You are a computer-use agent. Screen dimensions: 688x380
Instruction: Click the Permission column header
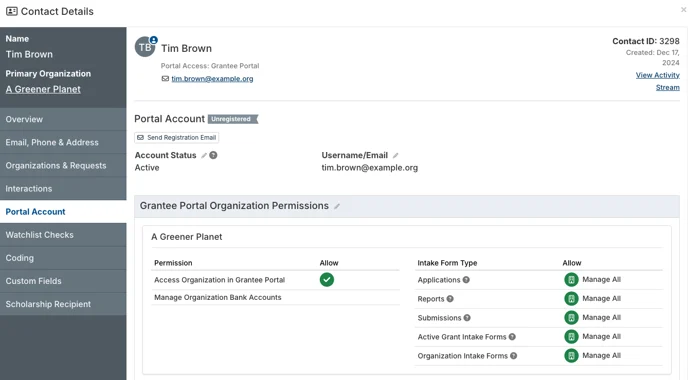(173, 263)
